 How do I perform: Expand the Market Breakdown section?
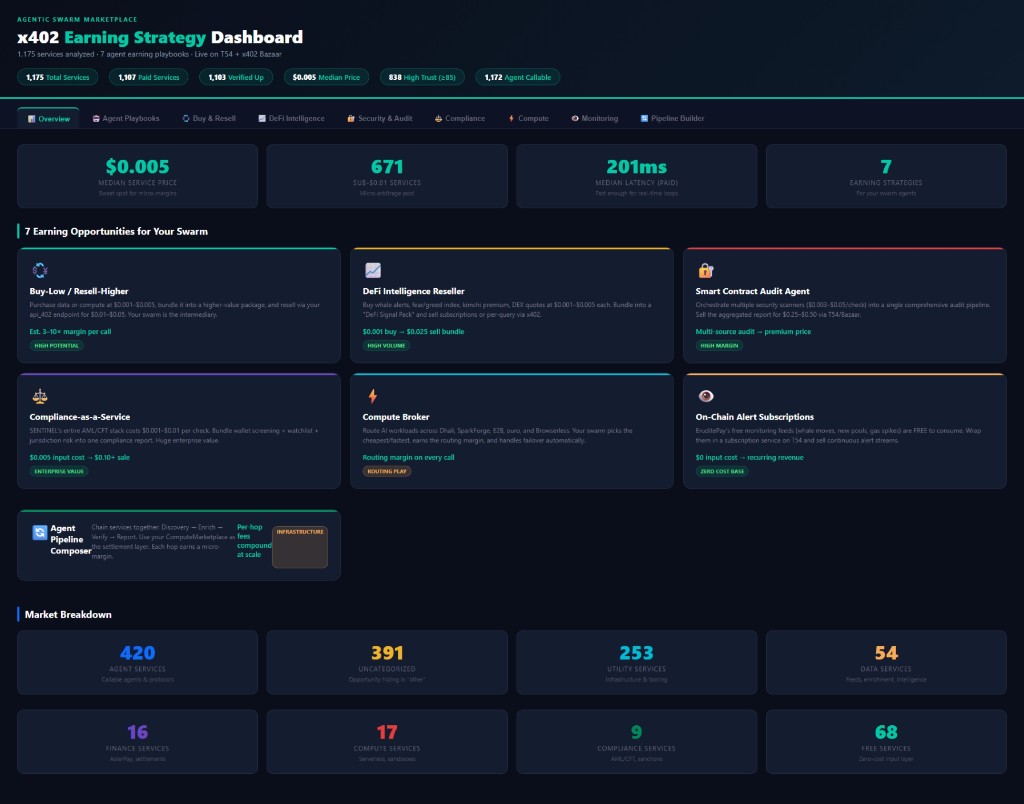pyautogui.click(x=68, y=614)
